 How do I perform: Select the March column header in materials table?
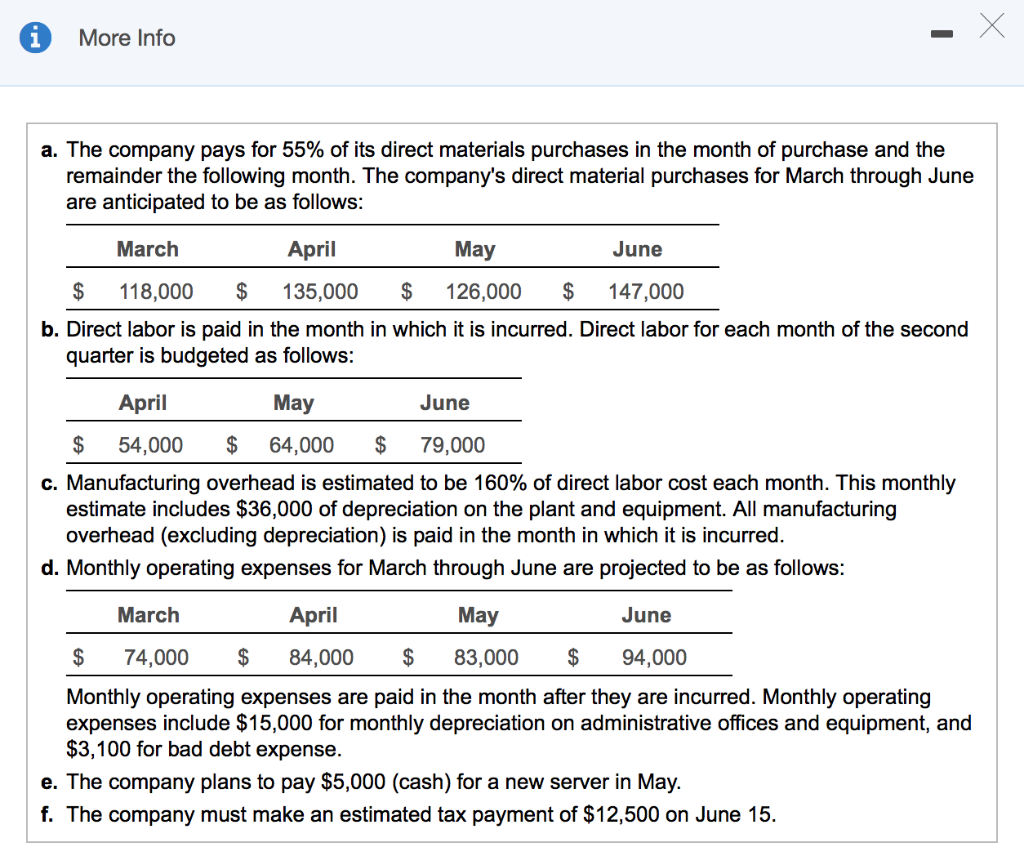click(x=148, y=249)
